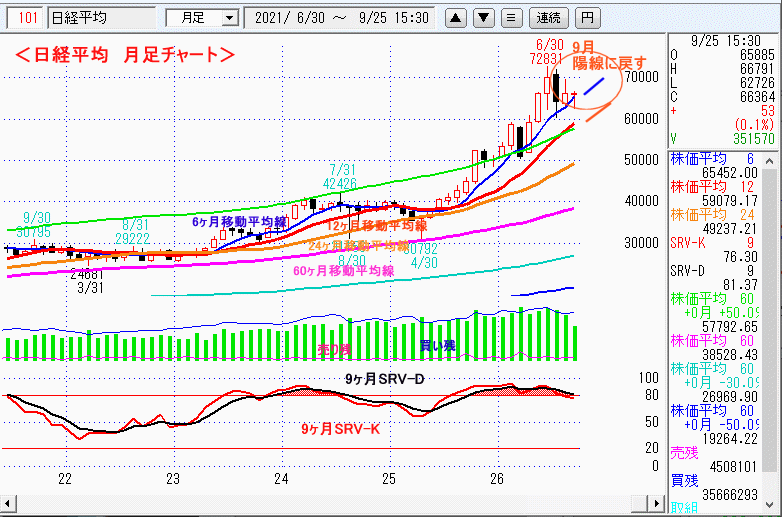
Task: Click the SRV-K value 76.30
Action: (x=741, y=257)
